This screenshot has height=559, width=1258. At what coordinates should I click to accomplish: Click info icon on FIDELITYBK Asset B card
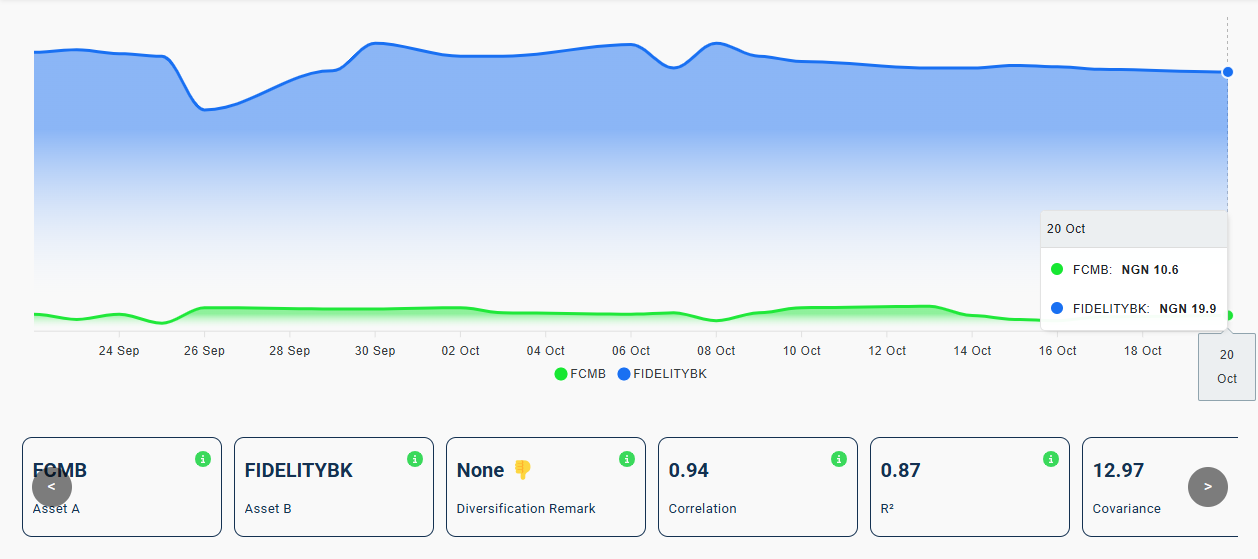(415, 459)
